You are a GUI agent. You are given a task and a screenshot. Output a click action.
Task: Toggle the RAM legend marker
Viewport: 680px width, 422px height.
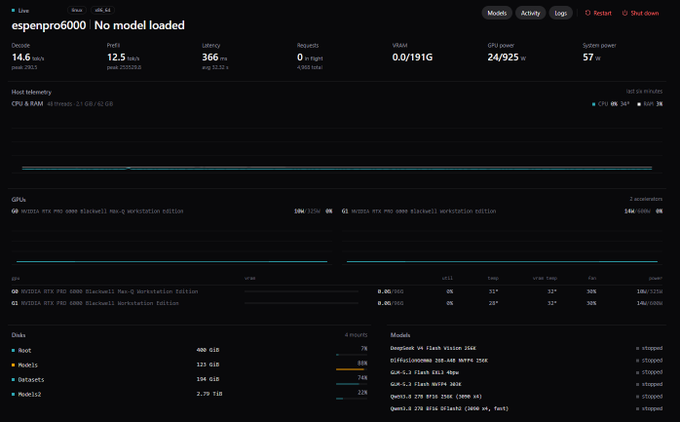(639, 104)
